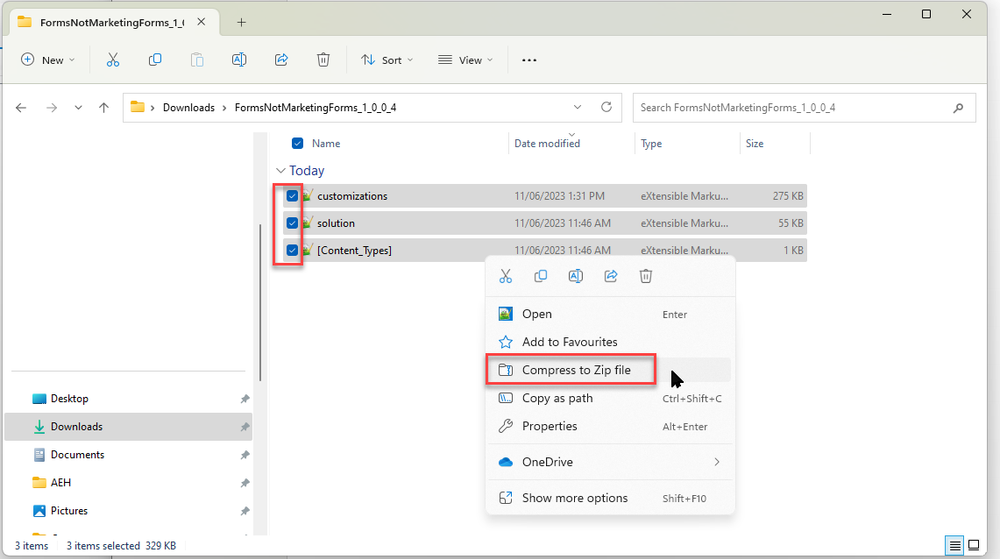Go back with the Back arrow
This screenshot has height=559, width=1000.
click(x=21, y=108)
